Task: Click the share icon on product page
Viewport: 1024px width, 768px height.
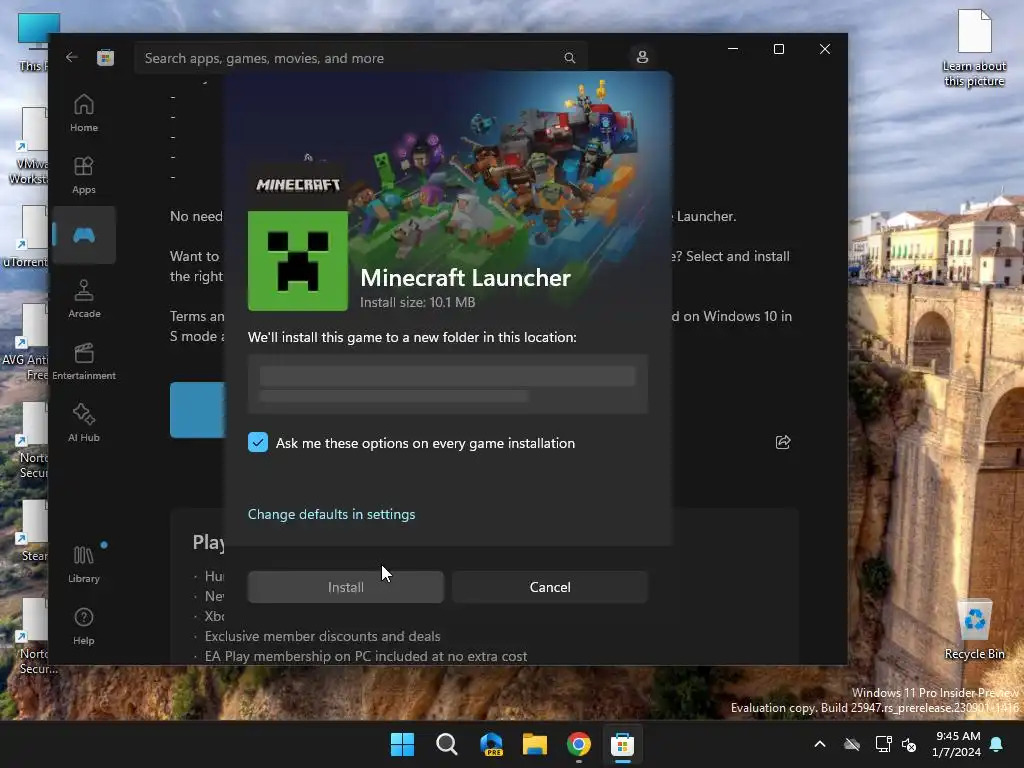Action: pos(782,442)
